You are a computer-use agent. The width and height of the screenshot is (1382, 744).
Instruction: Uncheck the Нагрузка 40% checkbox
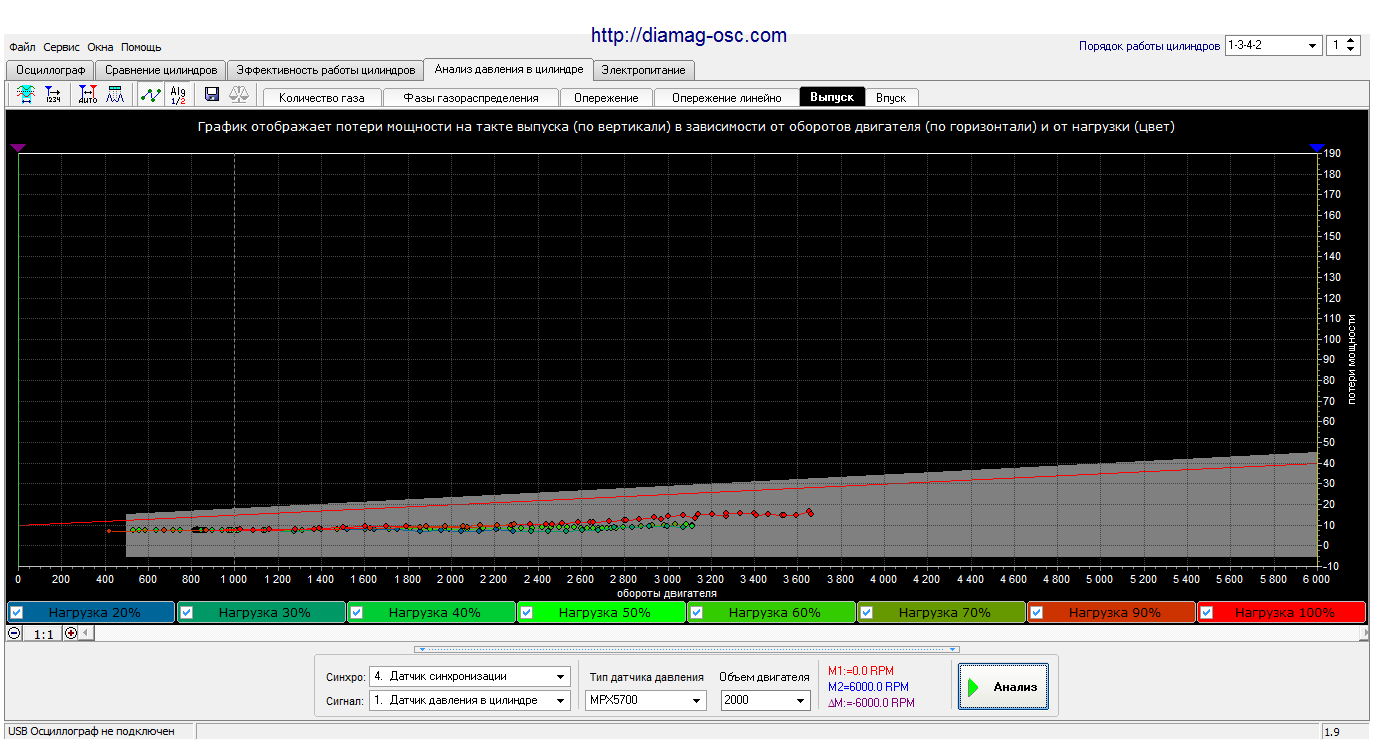[x=357, y=612]
